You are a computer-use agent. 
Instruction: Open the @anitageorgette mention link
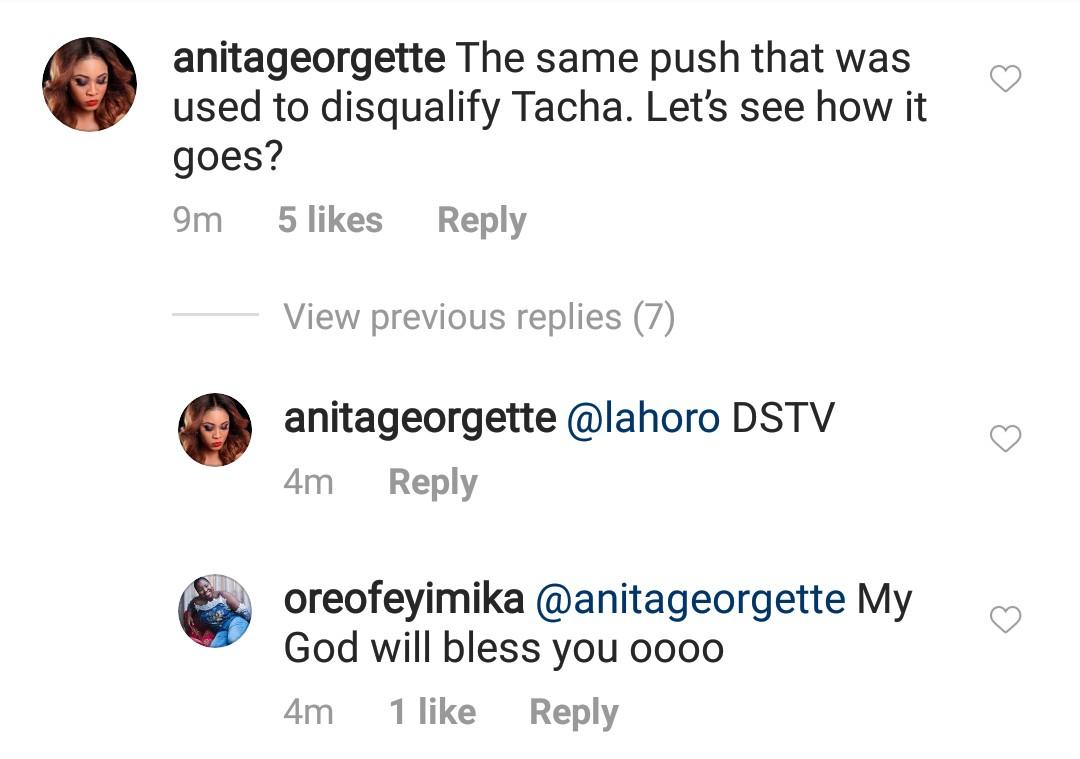(x=691, y=600)
